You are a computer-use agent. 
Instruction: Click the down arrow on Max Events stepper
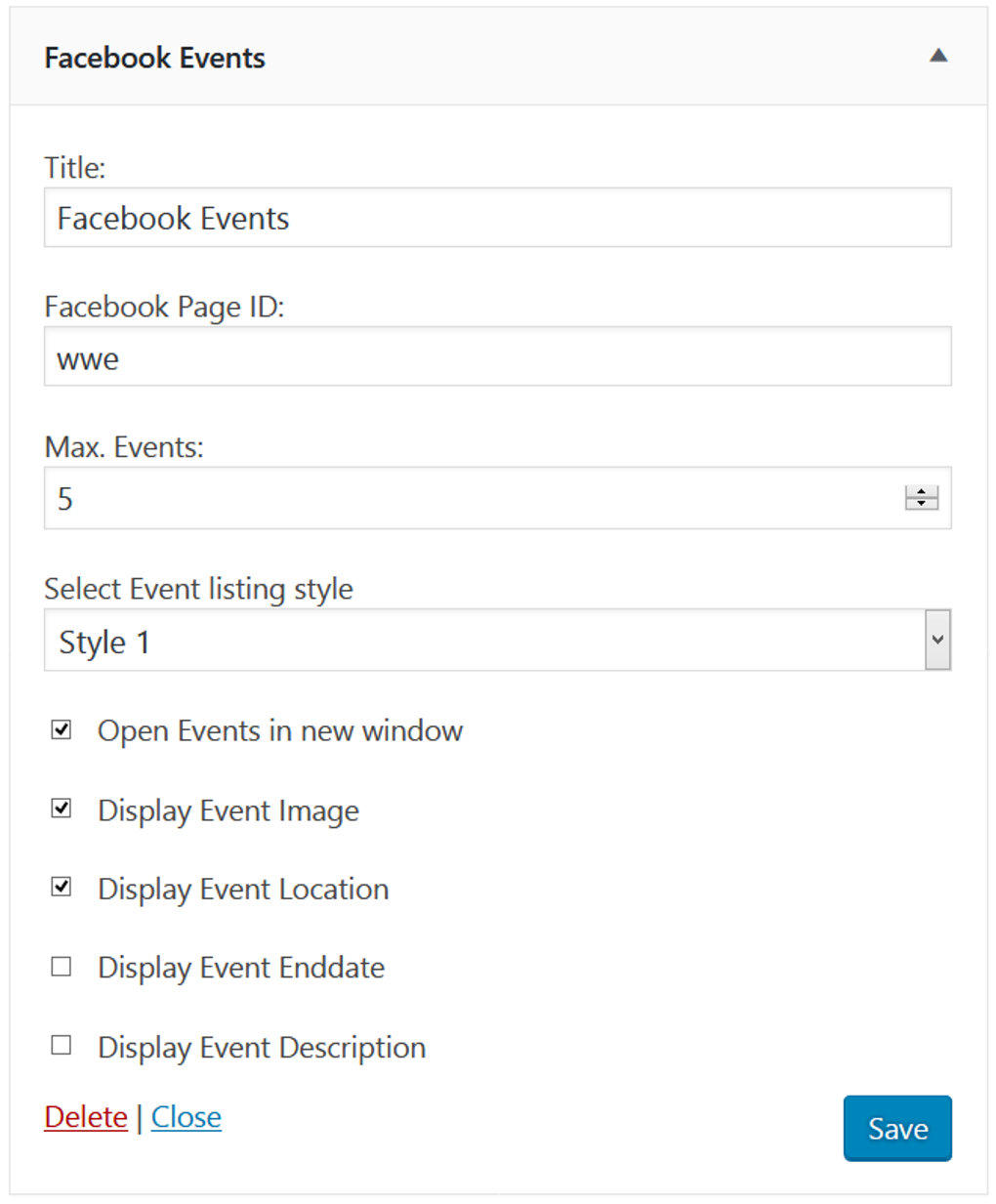(x=919, y=506)
